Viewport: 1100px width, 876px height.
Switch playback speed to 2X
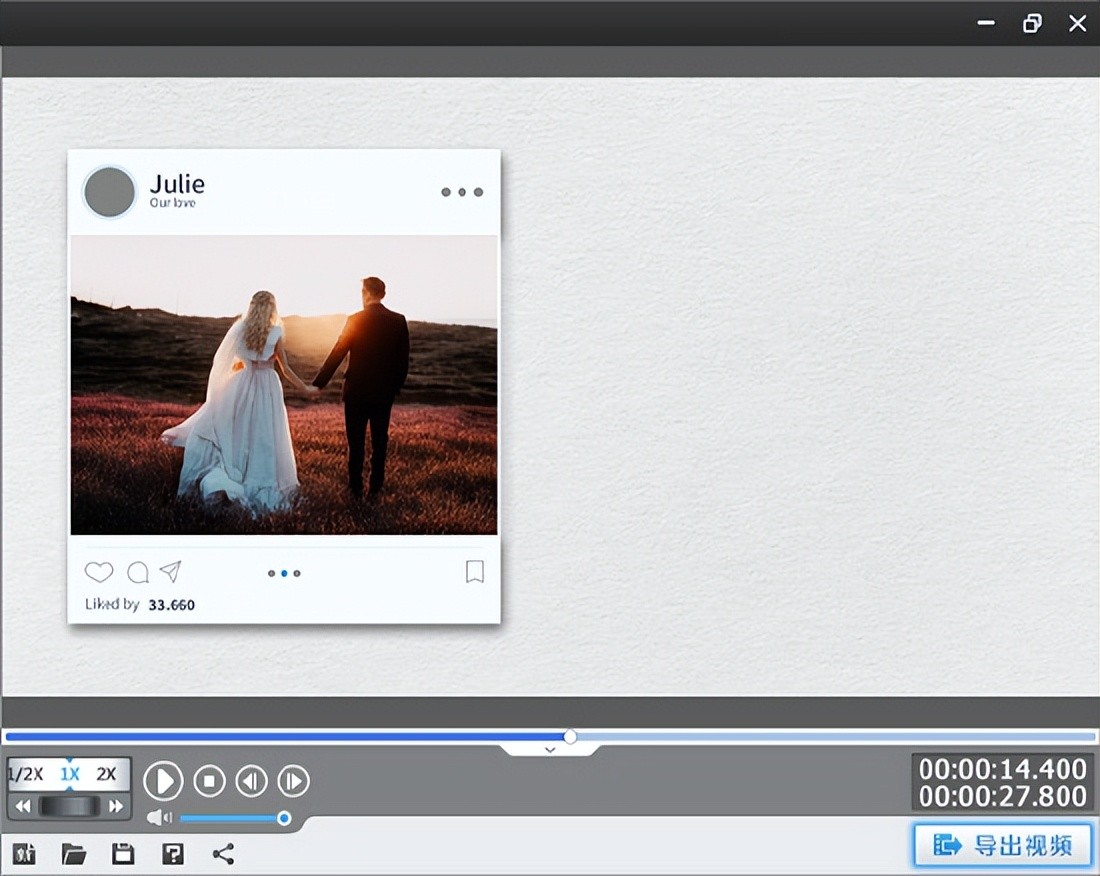pyautogui.click(x=106, y=774)
